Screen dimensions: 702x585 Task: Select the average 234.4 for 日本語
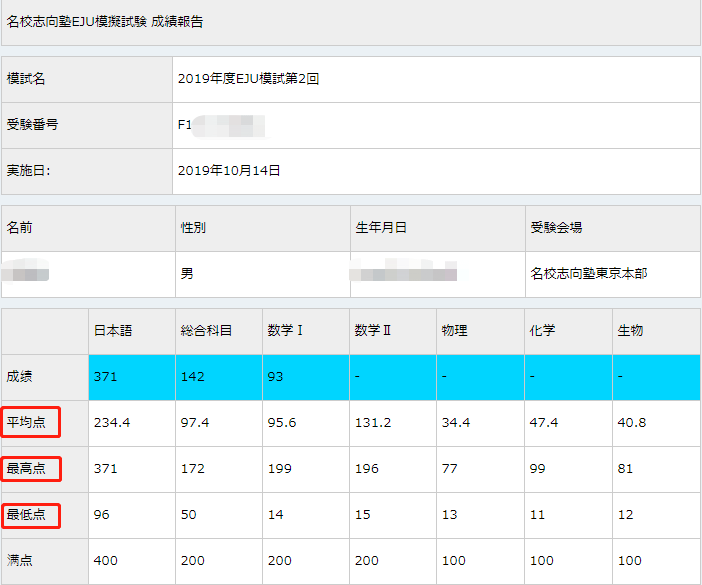pyautogui.click(x=112, y=423)
